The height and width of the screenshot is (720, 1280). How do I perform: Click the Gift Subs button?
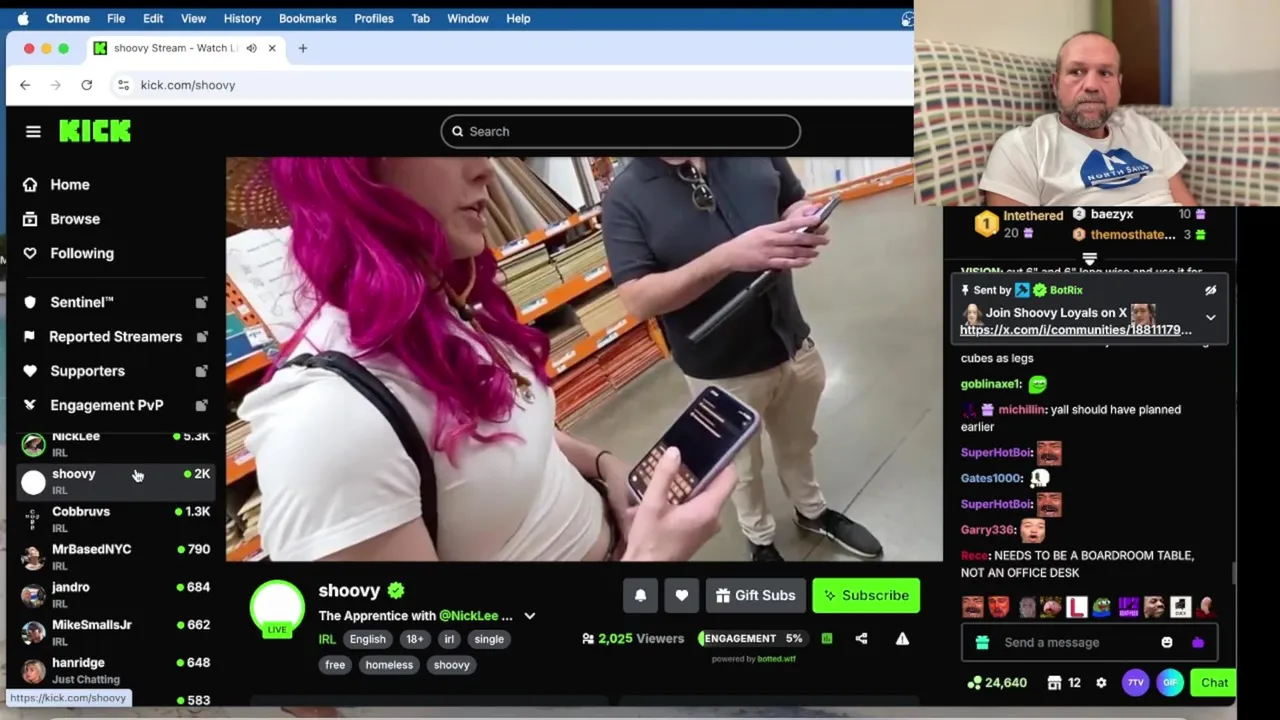[x=756, y=595]
